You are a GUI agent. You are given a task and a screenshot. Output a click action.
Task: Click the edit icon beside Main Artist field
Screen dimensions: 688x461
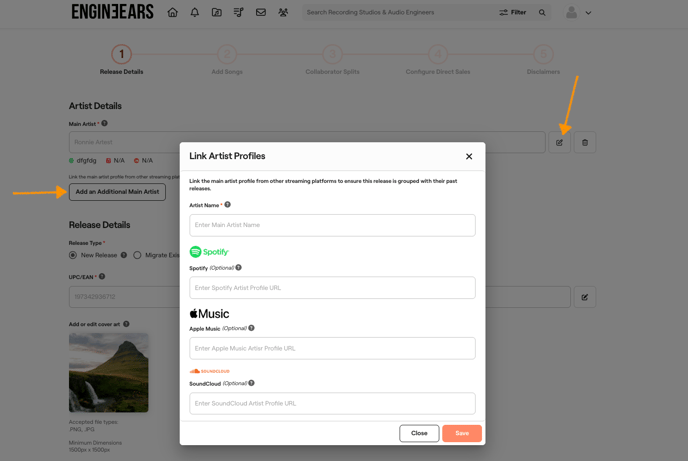(x=560, y=143)
